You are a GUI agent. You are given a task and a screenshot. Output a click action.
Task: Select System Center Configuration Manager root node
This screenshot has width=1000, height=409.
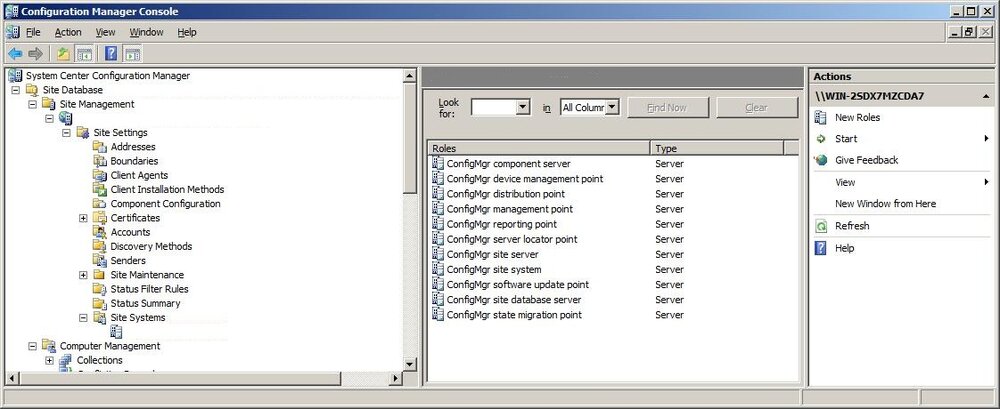(108, 75)
